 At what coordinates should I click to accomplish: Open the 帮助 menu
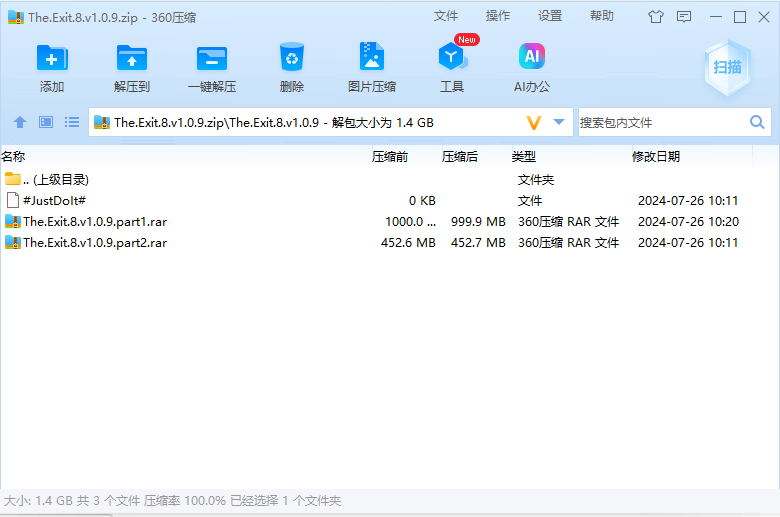(601, 16)
